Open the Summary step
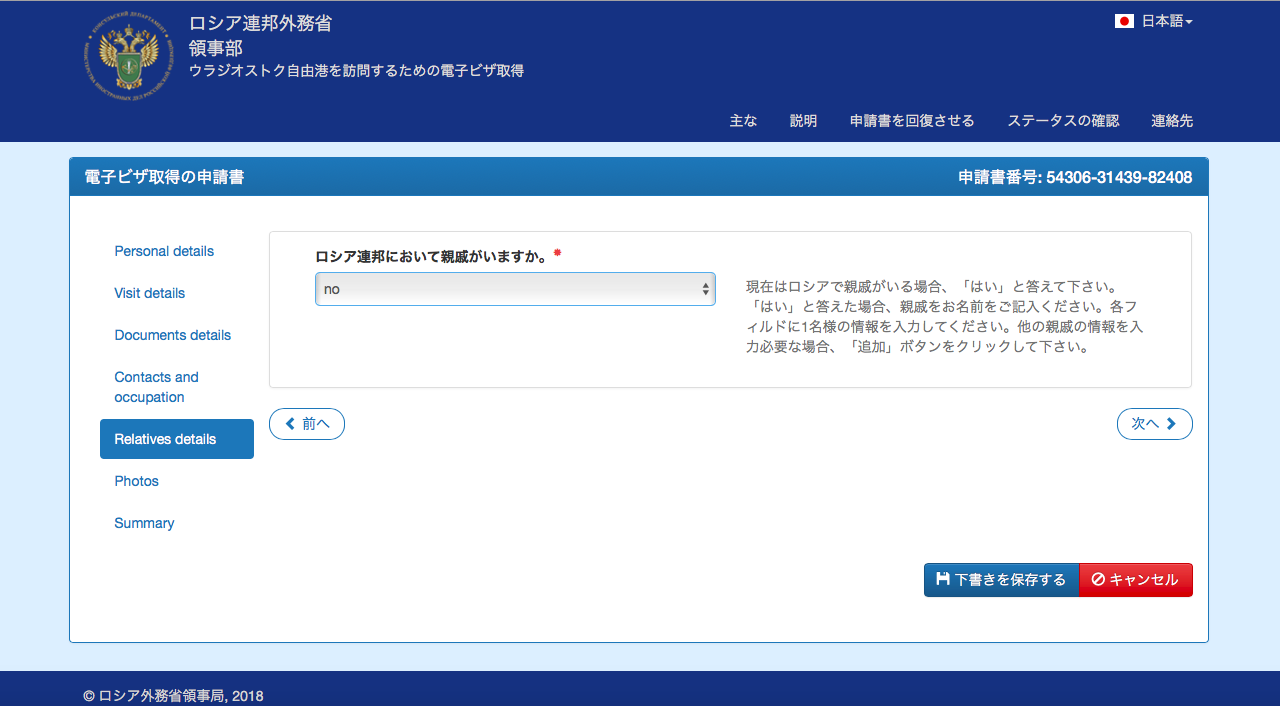The width and height of the screenshot is (1280, 706). pos(144,523)
